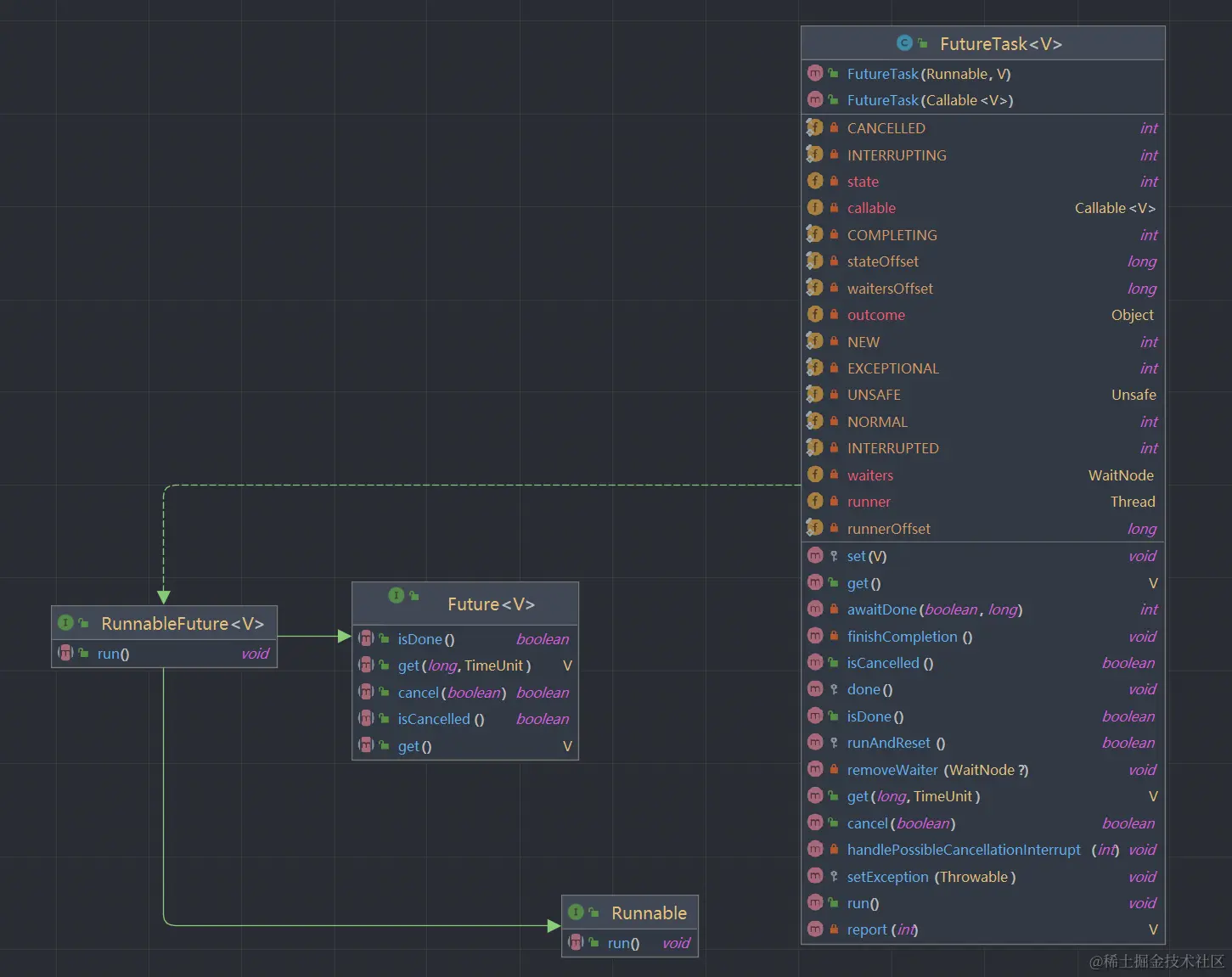1232x977 pixels.
Task: Click the field icon beside waiters
Action: (815, 474)
